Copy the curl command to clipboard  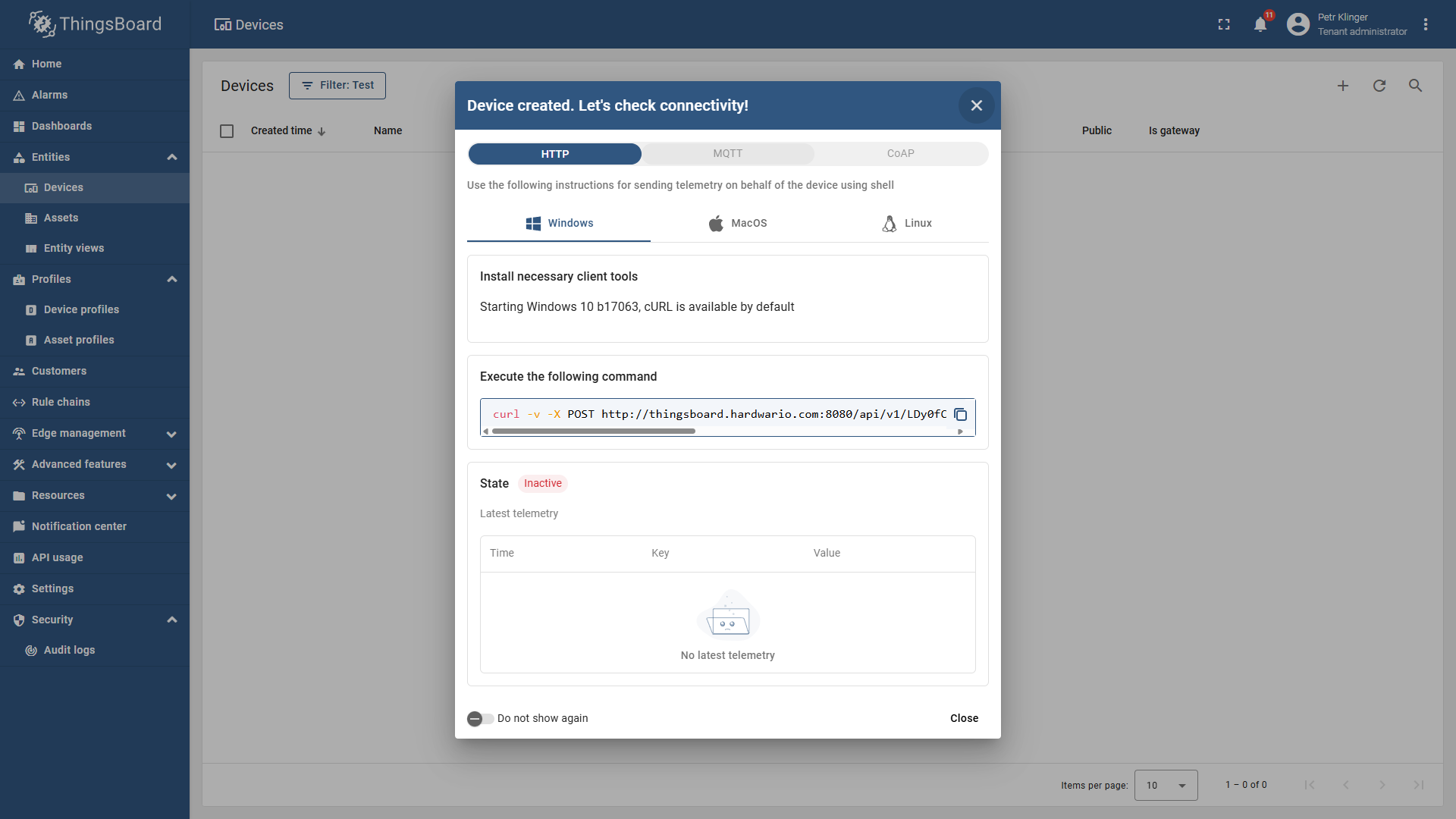click(961, 414)
